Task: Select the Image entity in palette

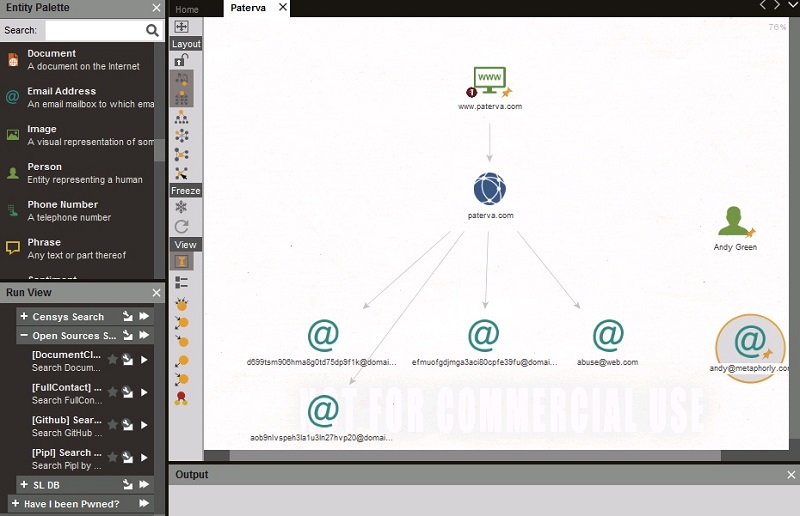Action: [x=77, y=135]
